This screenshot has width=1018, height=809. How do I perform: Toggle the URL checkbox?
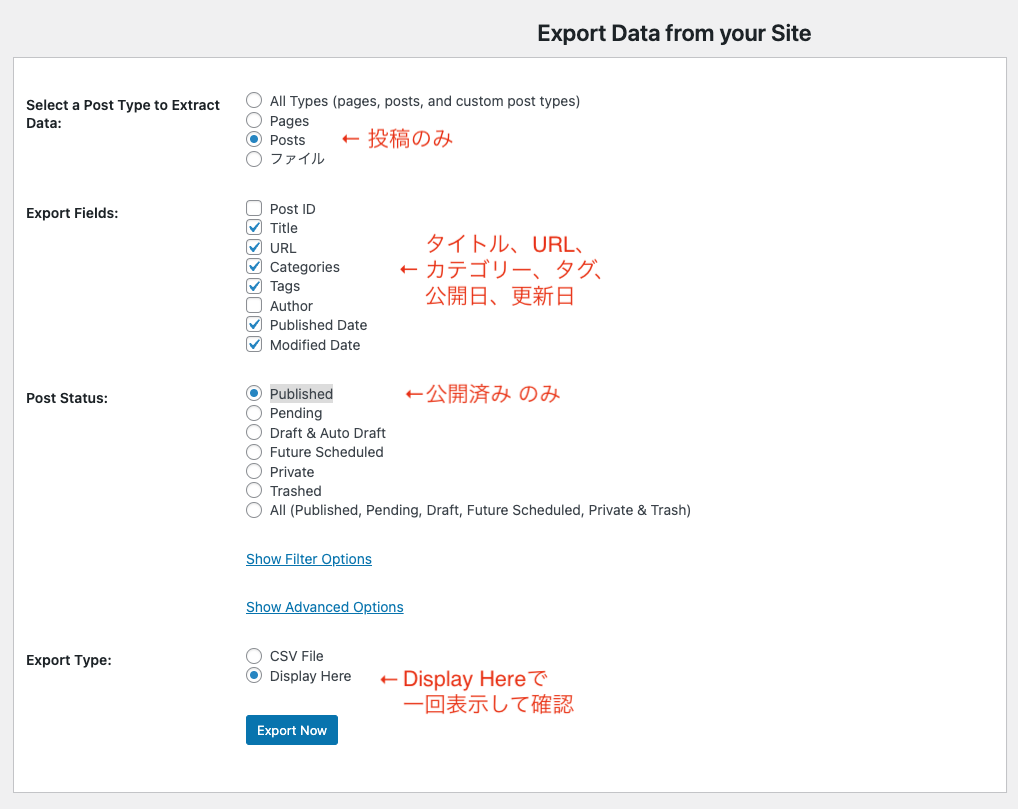(254, 247)
